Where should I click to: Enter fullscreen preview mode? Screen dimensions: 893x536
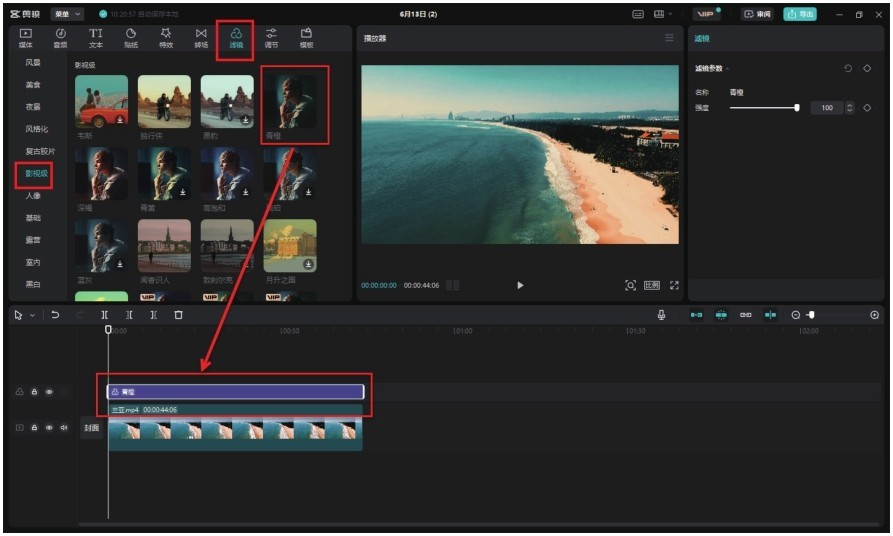(x=674, y=285)
